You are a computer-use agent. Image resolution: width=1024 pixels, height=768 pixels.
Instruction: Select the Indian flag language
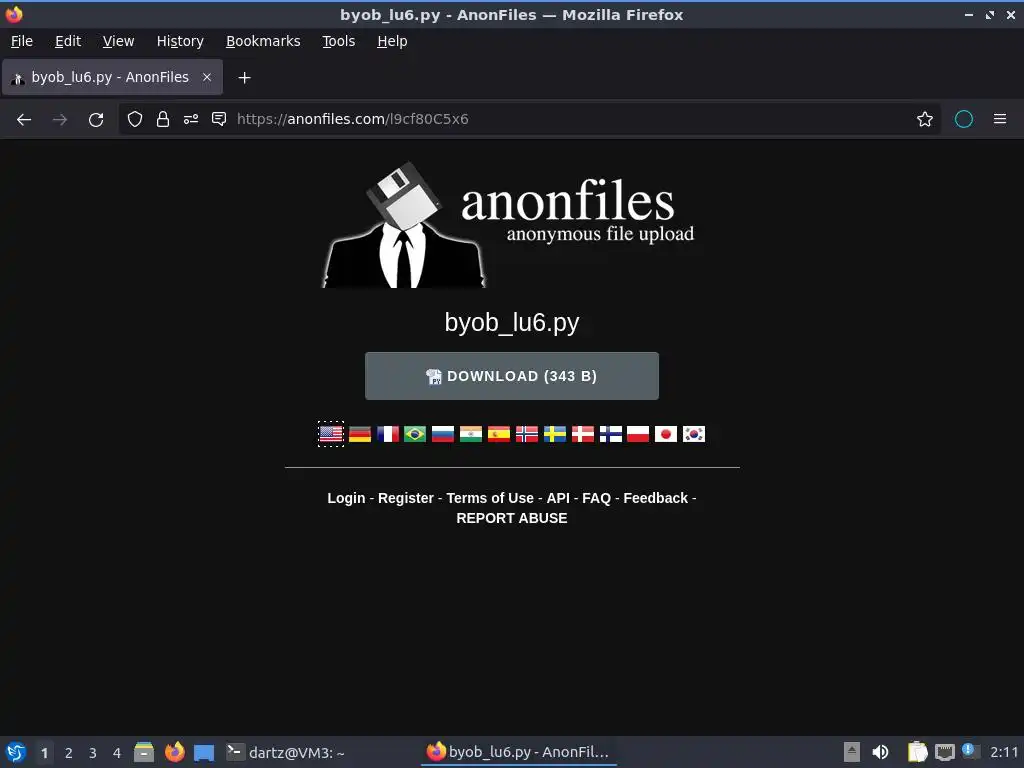pos(471,434)
